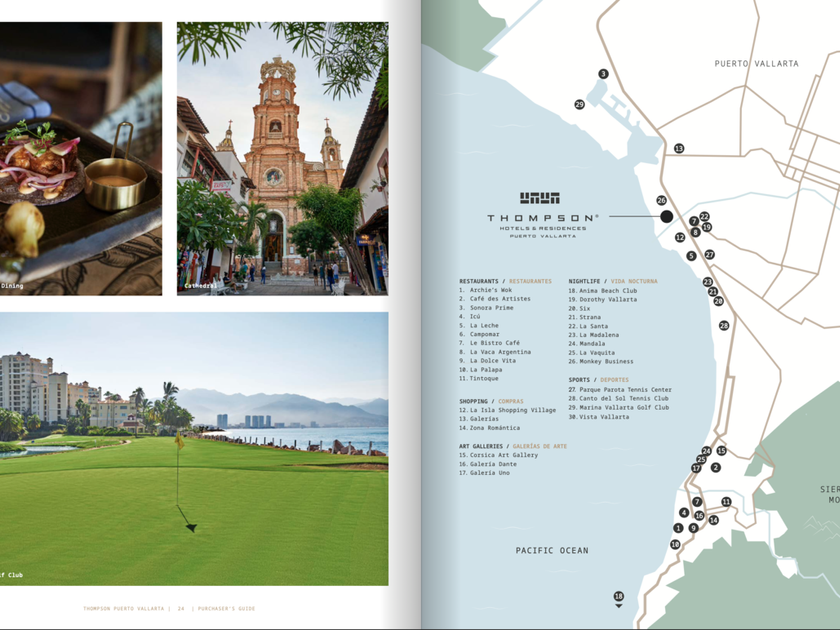This screenshot has width=840, height=630.
Task: Select map marker 8
Action: point(695,232)
